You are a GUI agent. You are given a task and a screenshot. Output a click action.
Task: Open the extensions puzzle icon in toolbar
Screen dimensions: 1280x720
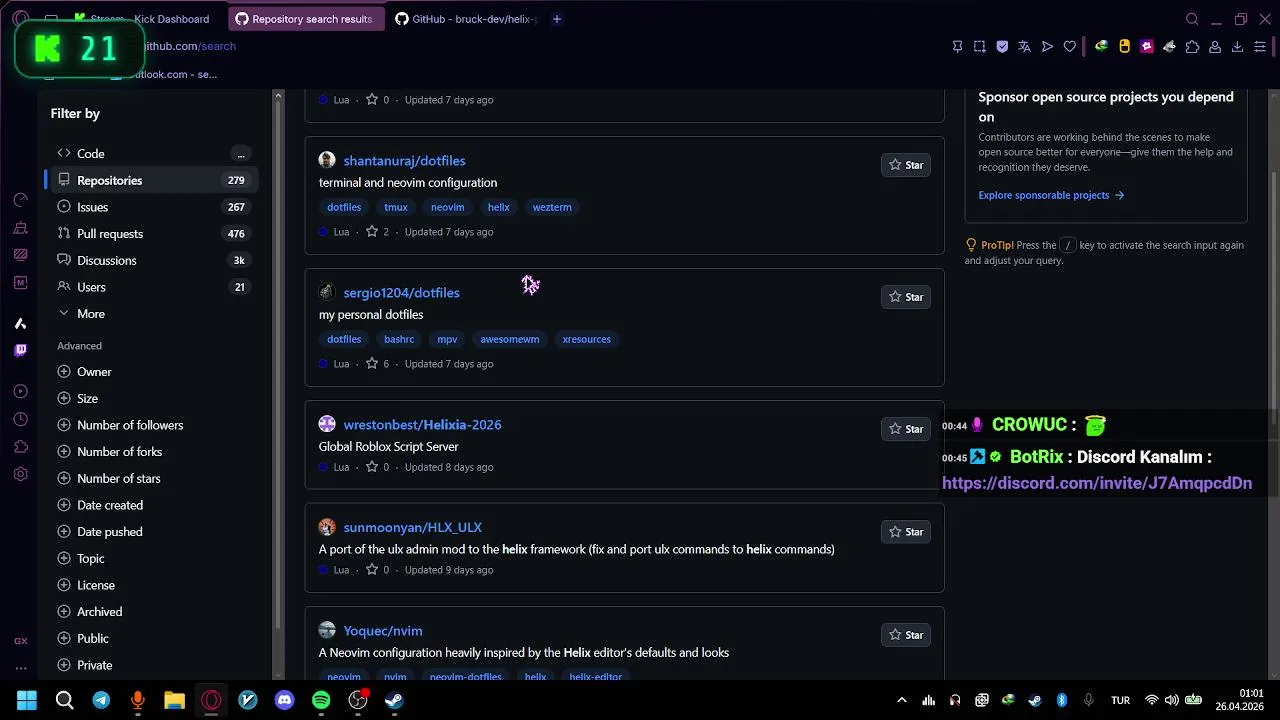click(1192, 46)
